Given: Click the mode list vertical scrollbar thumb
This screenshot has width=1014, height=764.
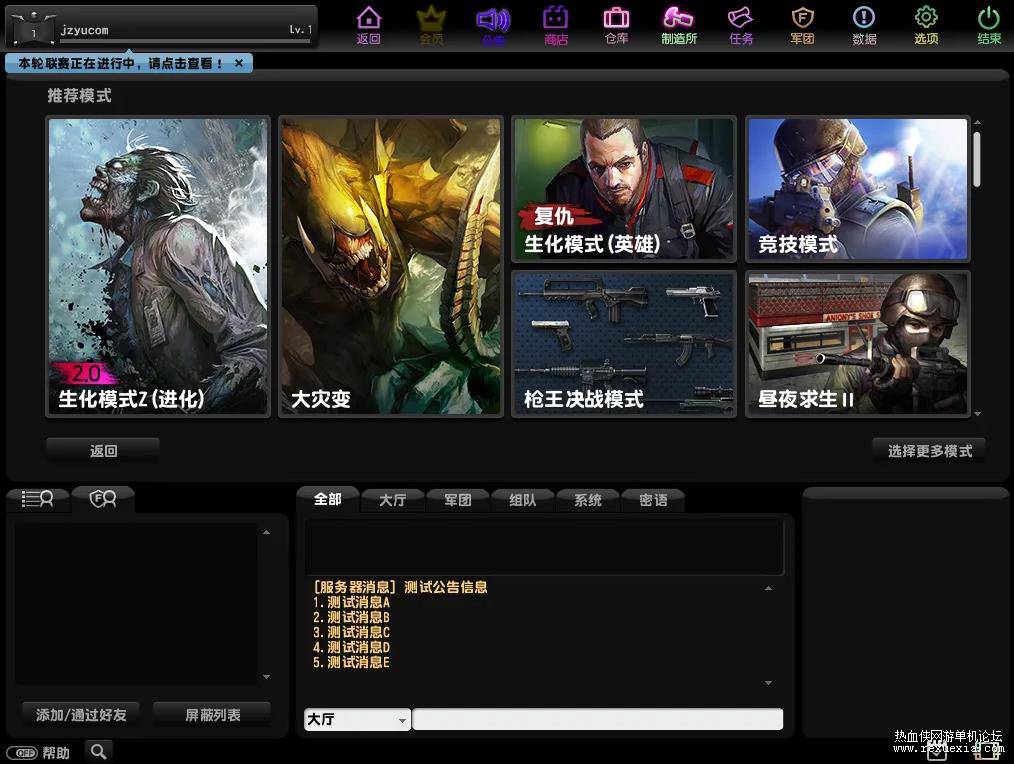Looking at the screenshot, I should [977, 159].
